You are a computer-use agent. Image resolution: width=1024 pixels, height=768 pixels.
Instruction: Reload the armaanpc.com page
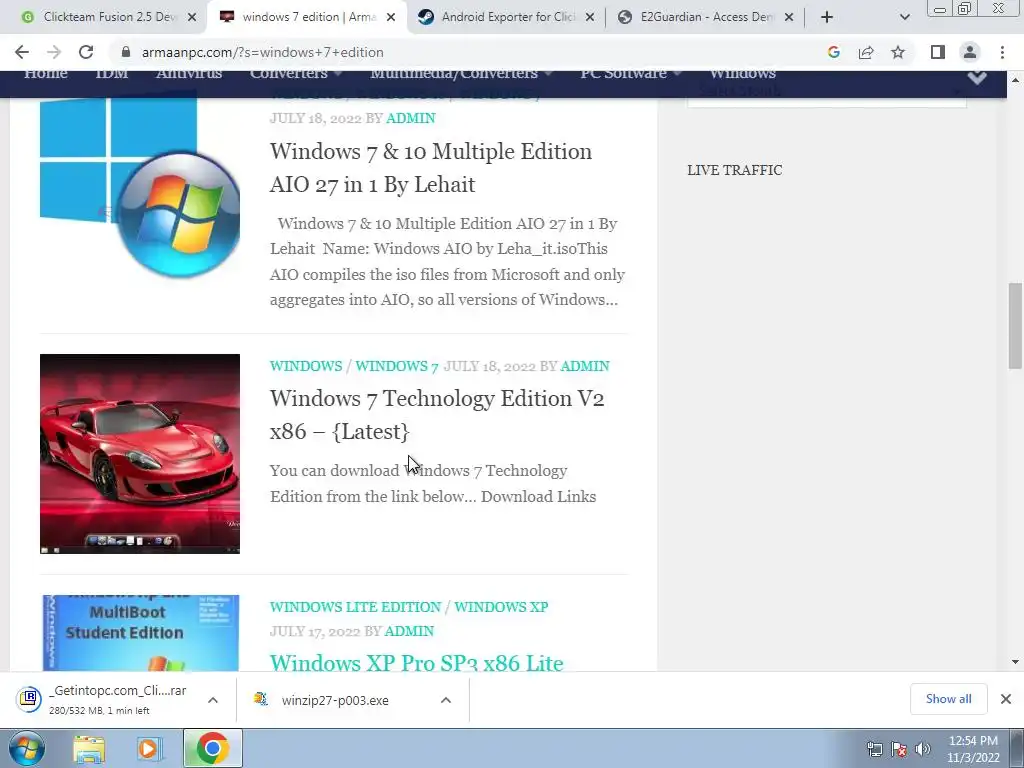tap(86, 52)
